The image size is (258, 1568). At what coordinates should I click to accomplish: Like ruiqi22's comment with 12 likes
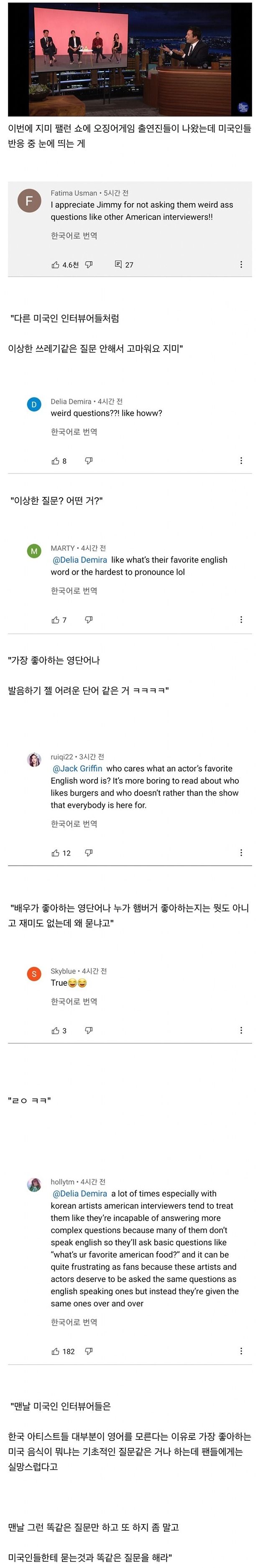point(55,853)
